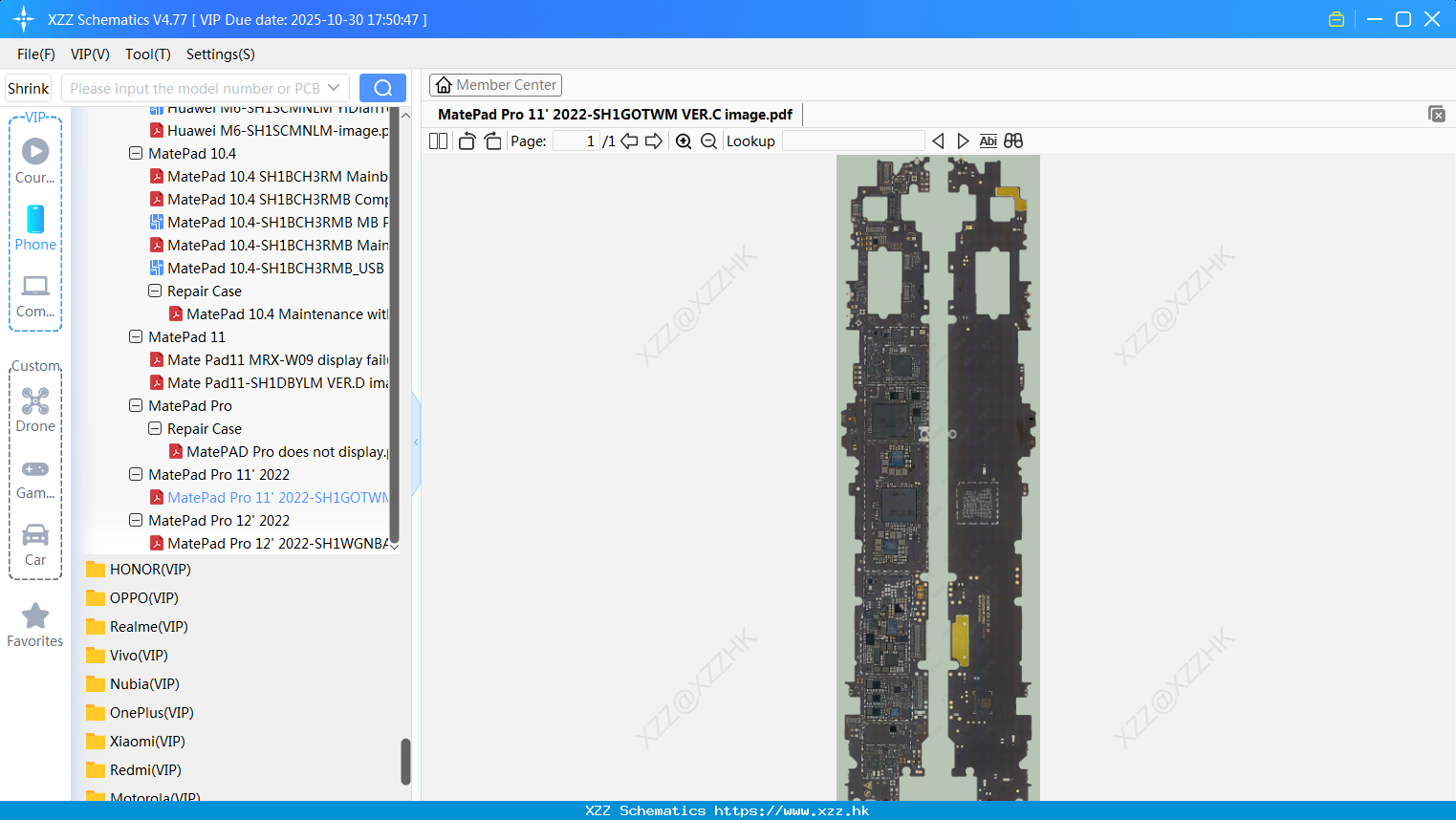Open the Drone category

tap(35, 400)
